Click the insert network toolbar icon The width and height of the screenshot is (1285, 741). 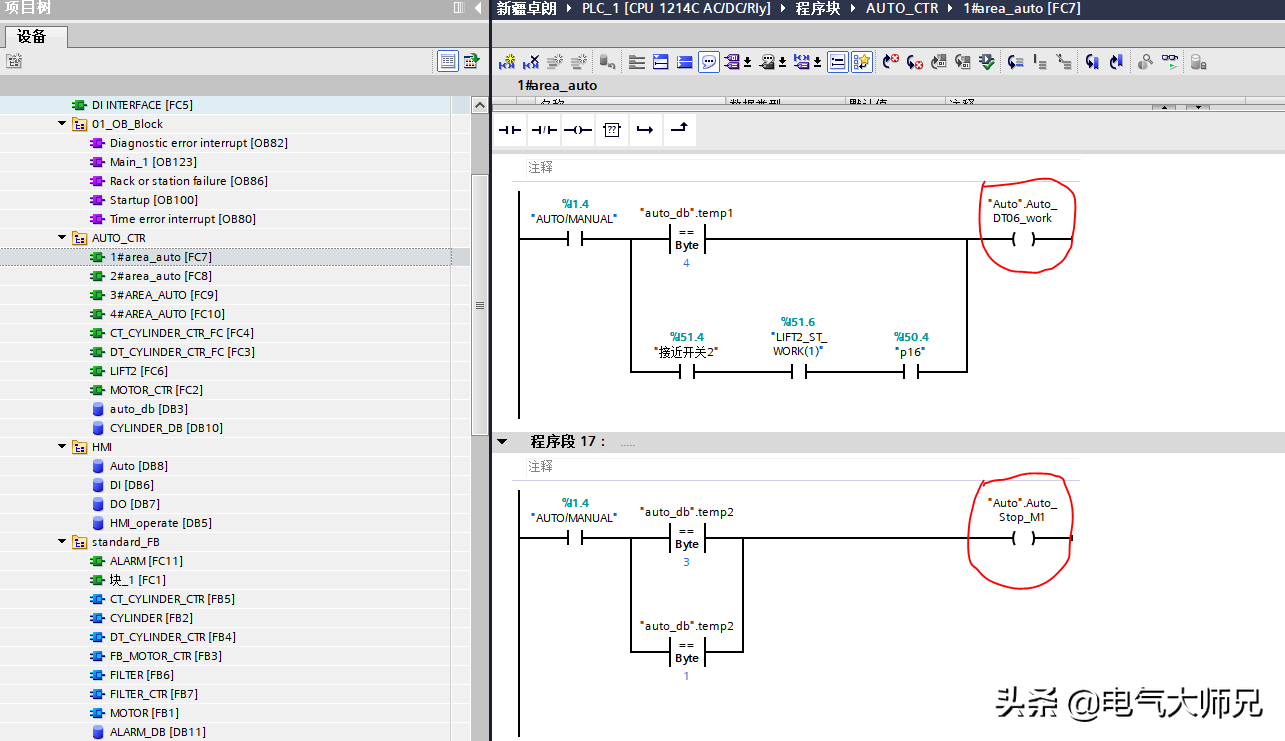pos(508,62)
